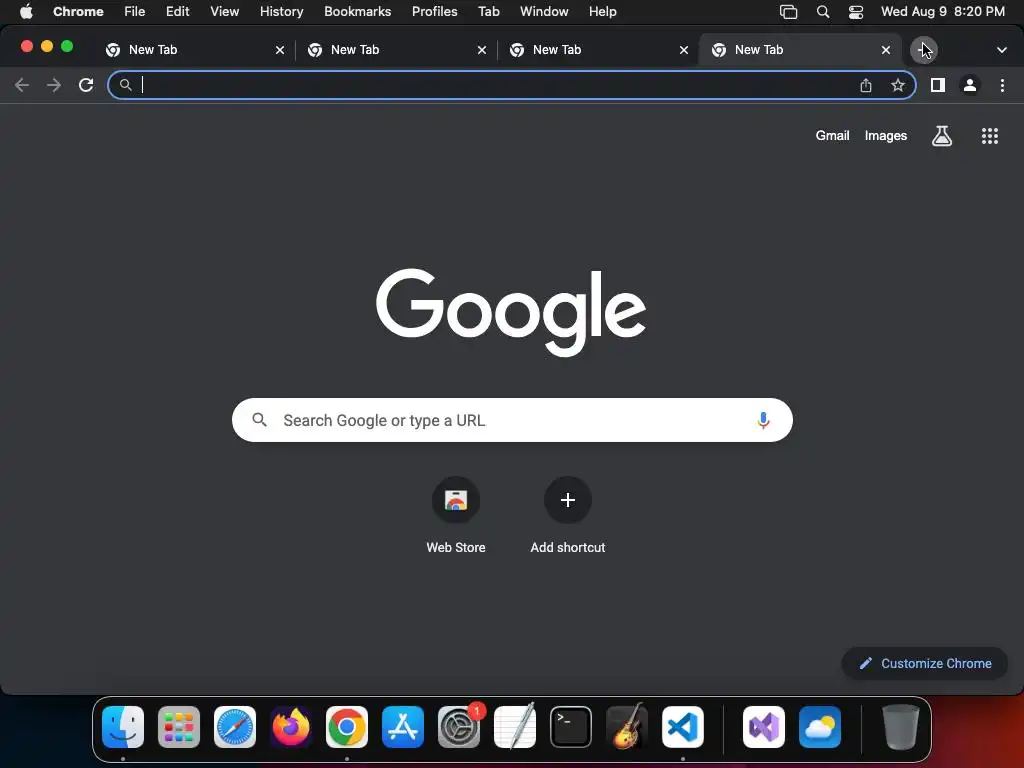Open the Google apps grid

[989, 136]
